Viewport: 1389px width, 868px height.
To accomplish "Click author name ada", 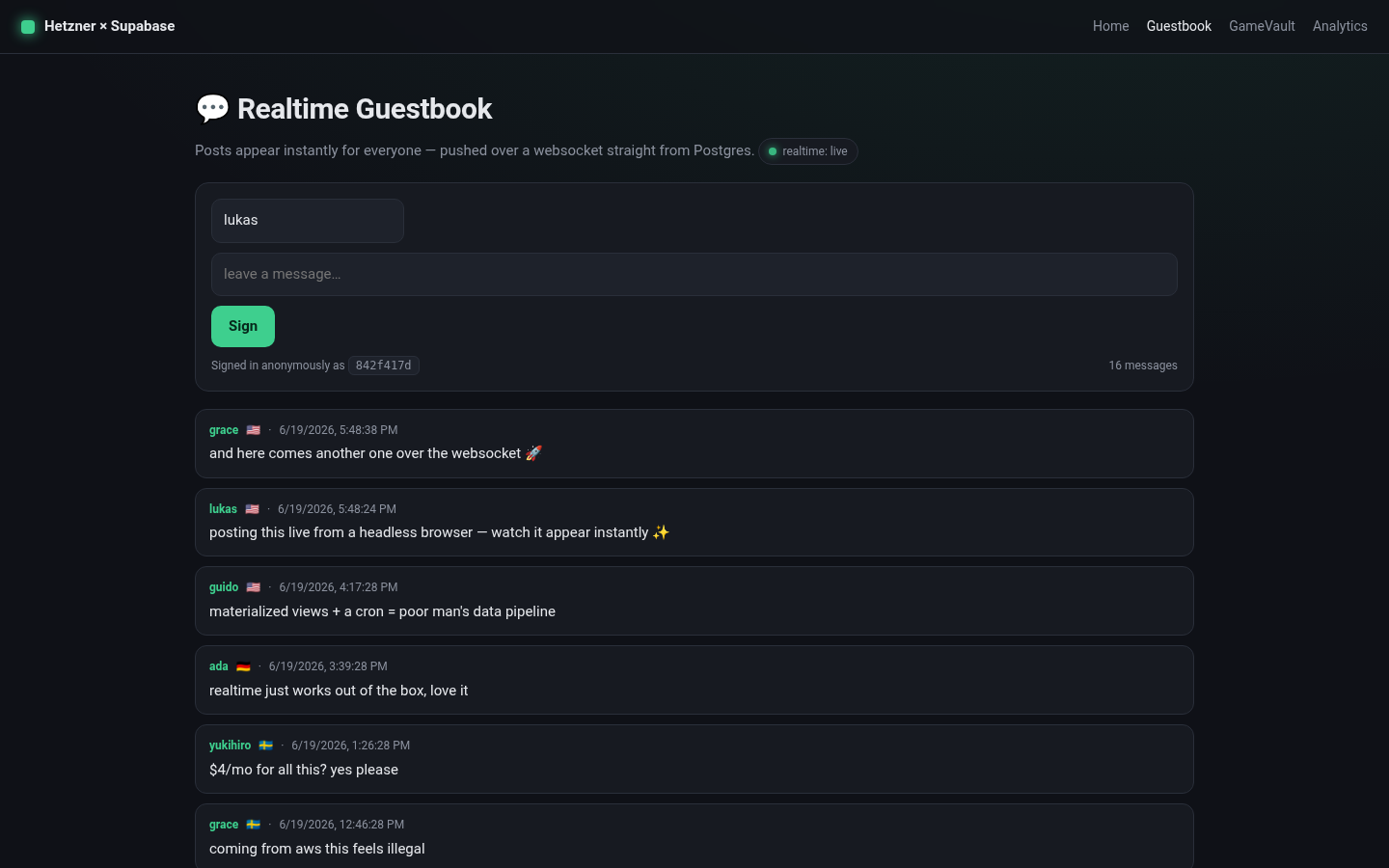I will tap(219, 666).
